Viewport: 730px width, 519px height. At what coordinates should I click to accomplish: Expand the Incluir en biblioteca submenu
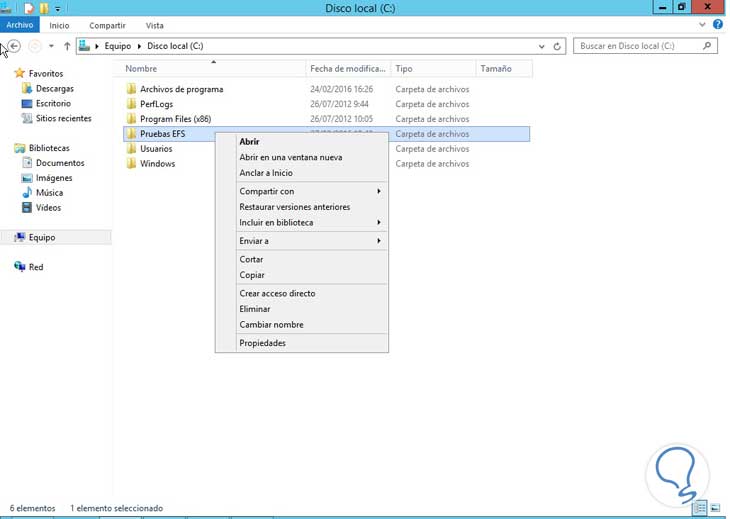(302, 222)
